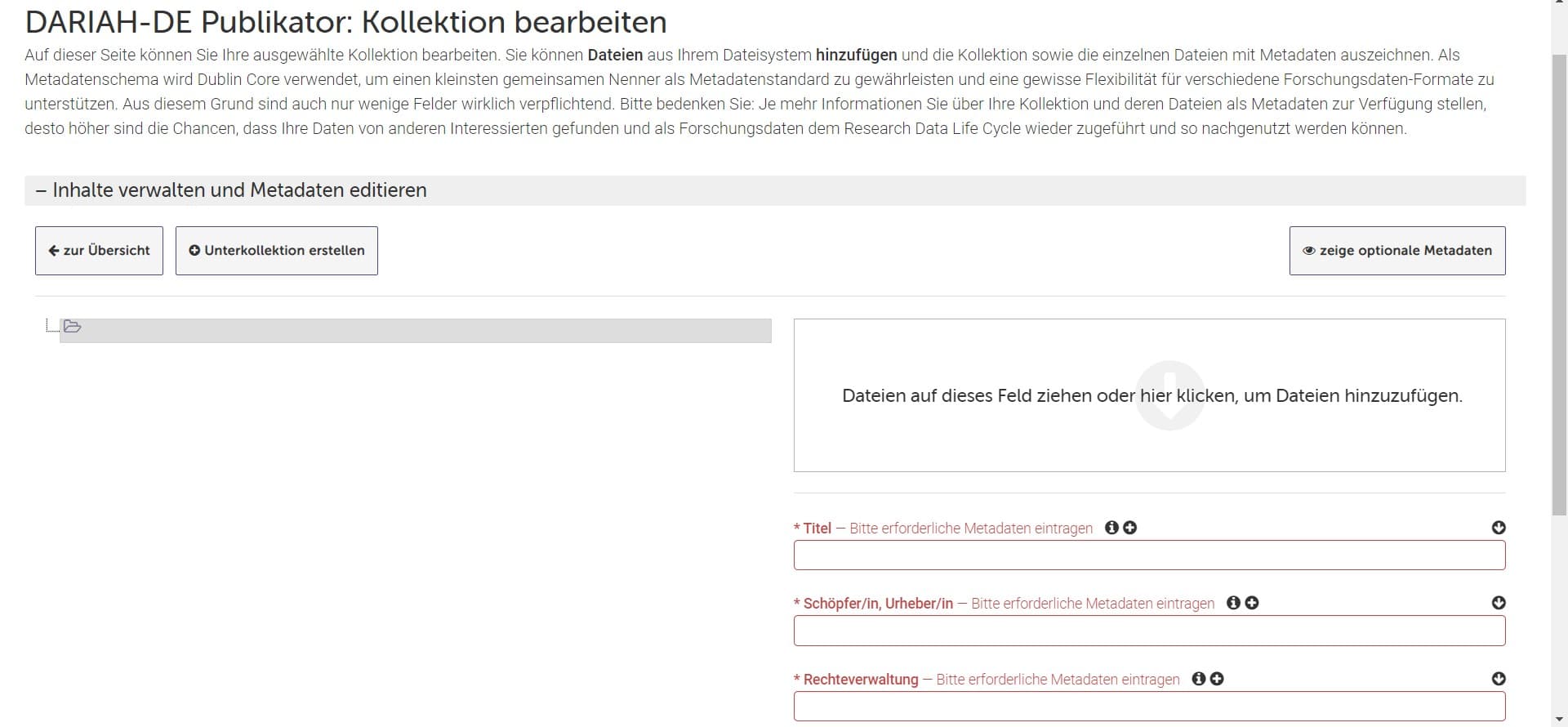Create a subcollection with Unterkollektion erstellen
This screenshot has height=727, width=1568.
(276, 251)
